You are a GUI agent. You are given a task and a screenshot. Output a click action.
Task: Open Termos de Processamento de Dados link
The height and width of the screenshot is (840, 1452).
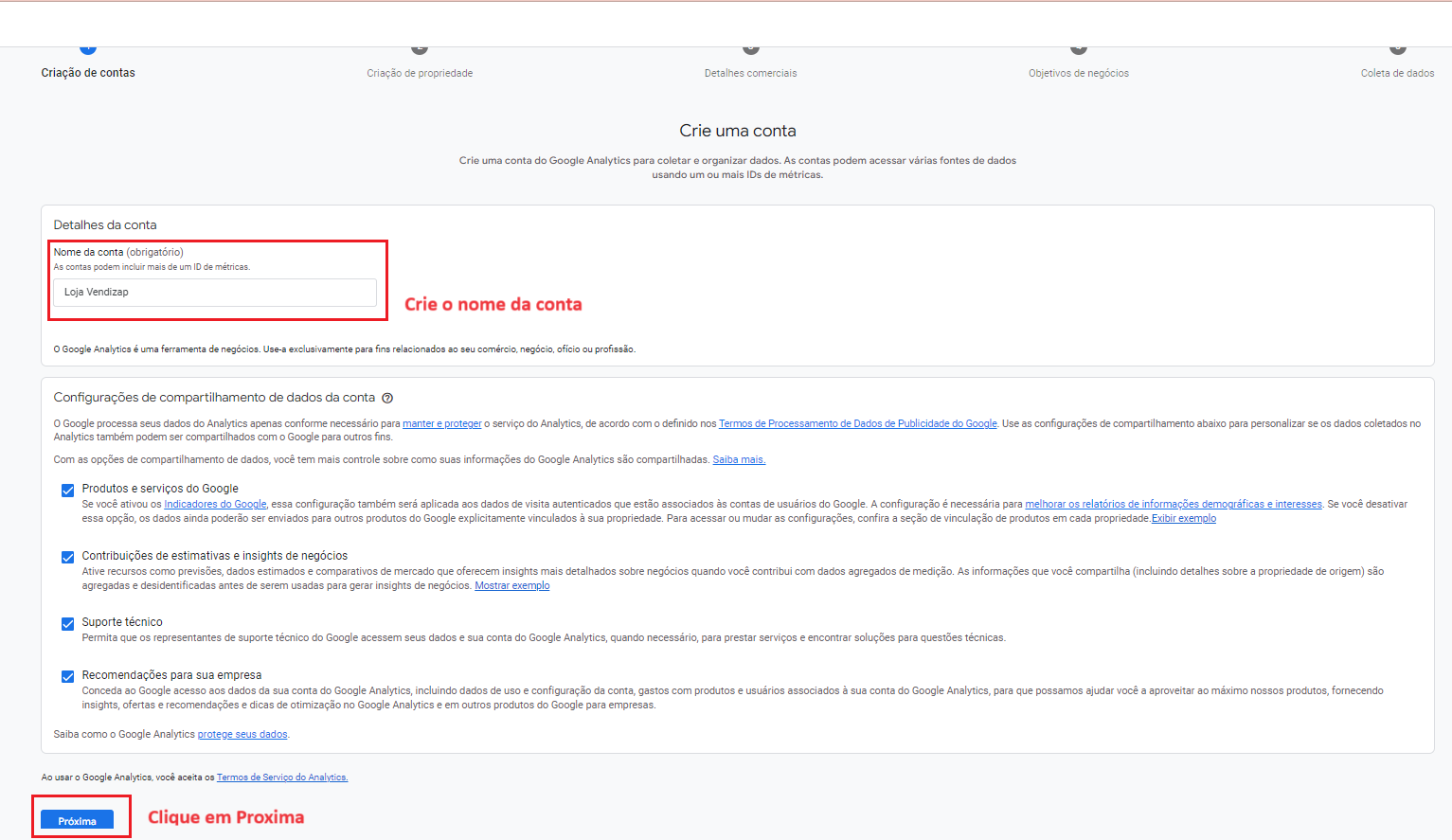tap(857, 424)
